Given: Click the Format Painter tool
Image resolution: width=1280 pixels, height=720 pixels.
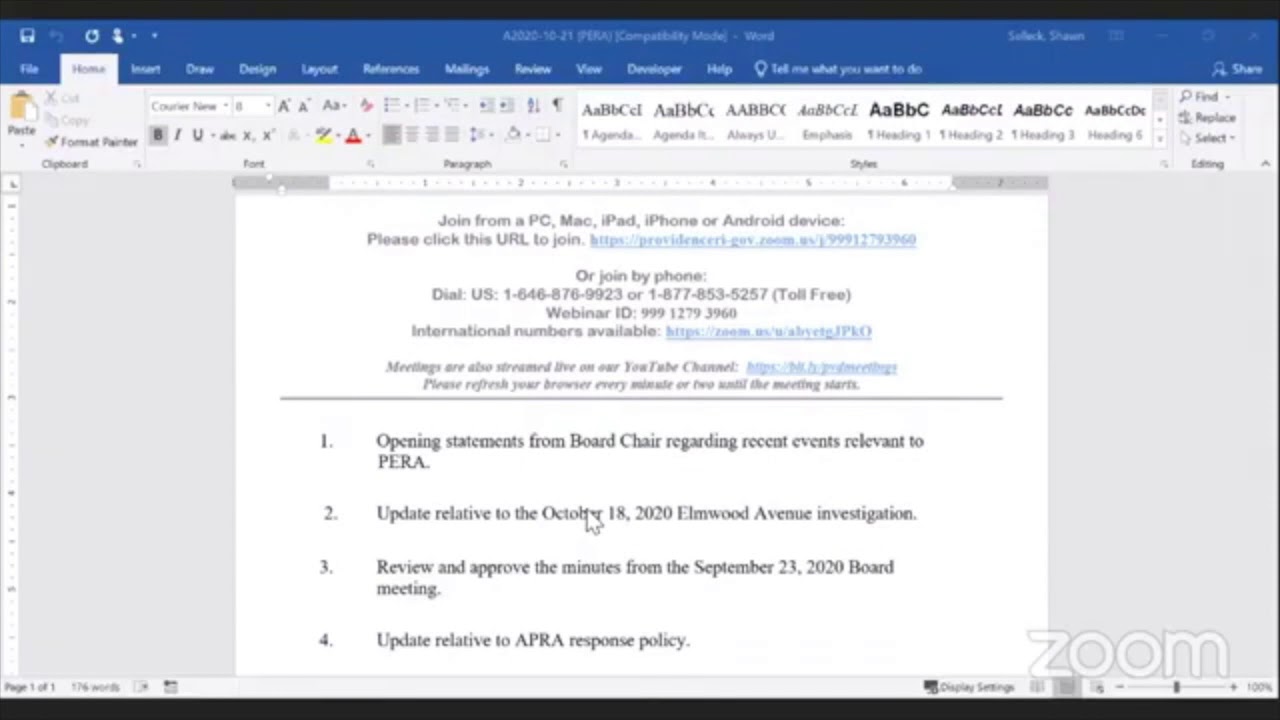Looking at the screenshot, I should point(92,142).
